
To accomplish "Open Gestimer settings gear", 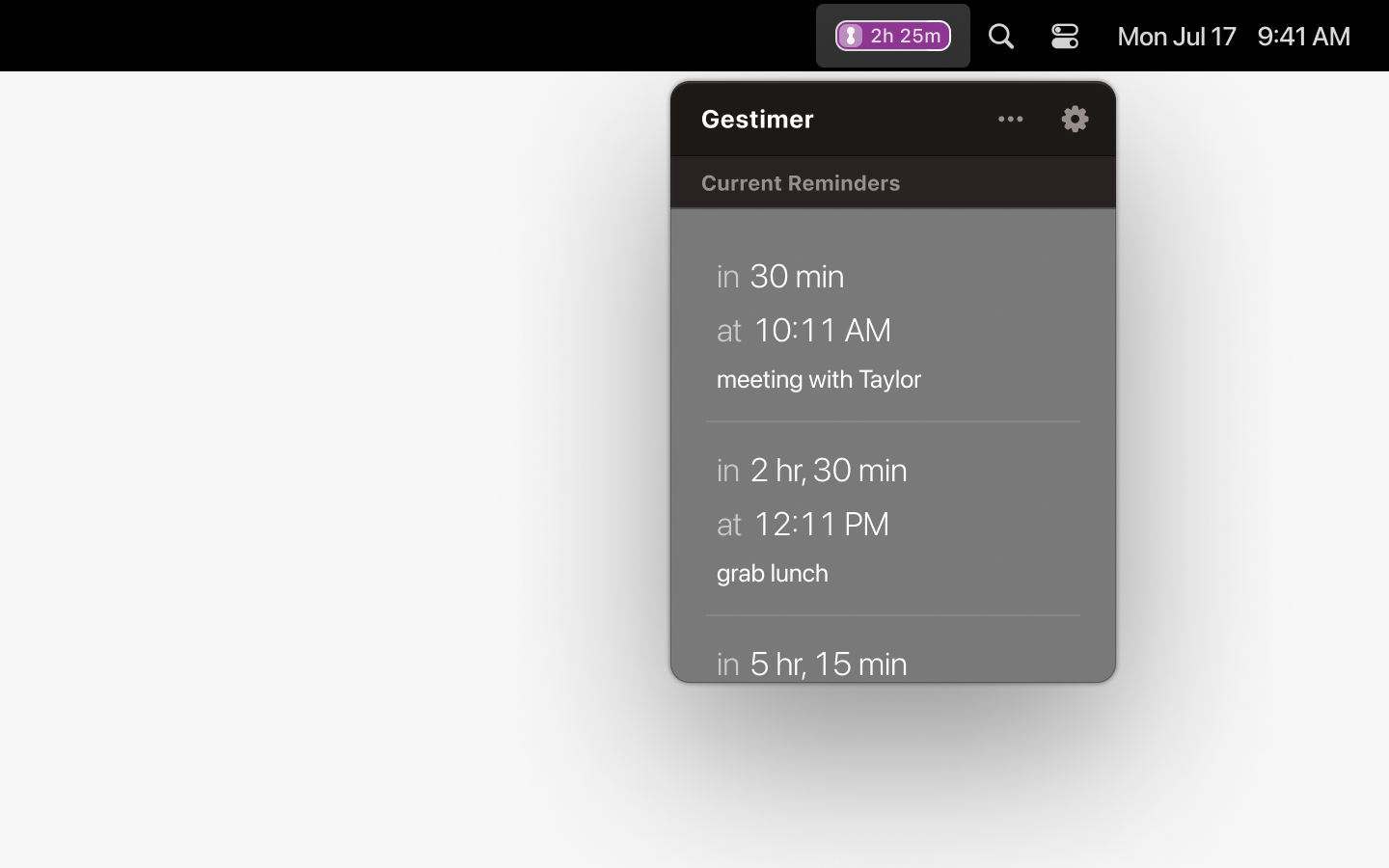I will tap(1075, 119).
